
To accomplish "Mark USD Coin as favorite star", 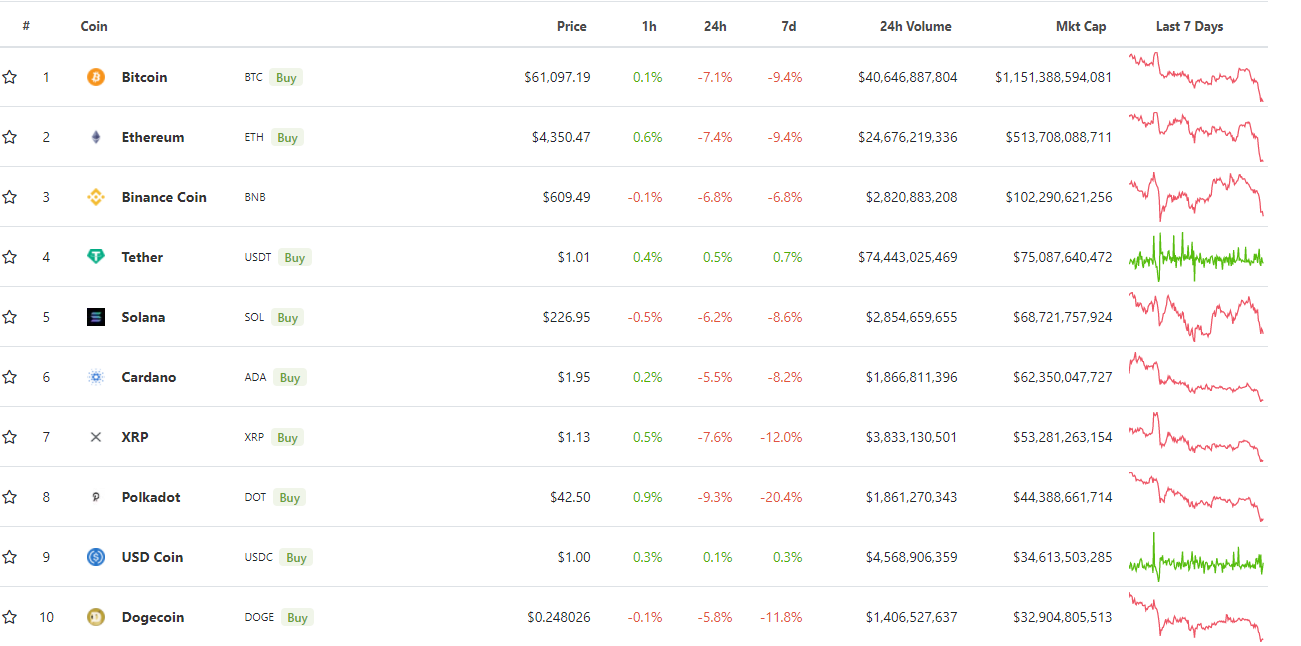I will pos(10,557).
